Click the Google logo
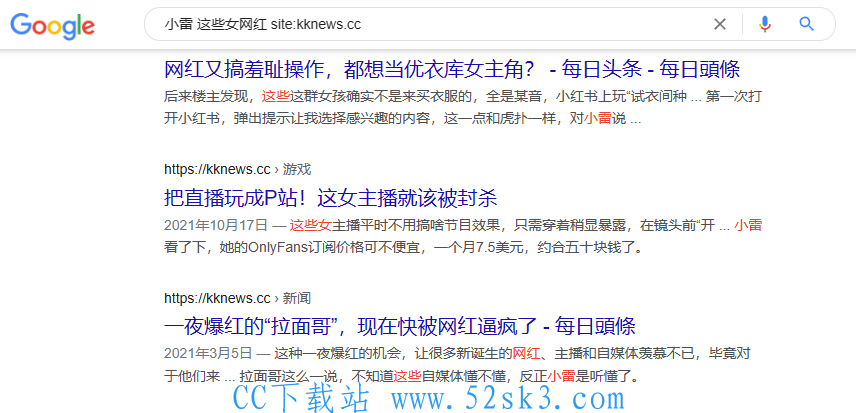The image size is (856, 413). coord(52,25)
